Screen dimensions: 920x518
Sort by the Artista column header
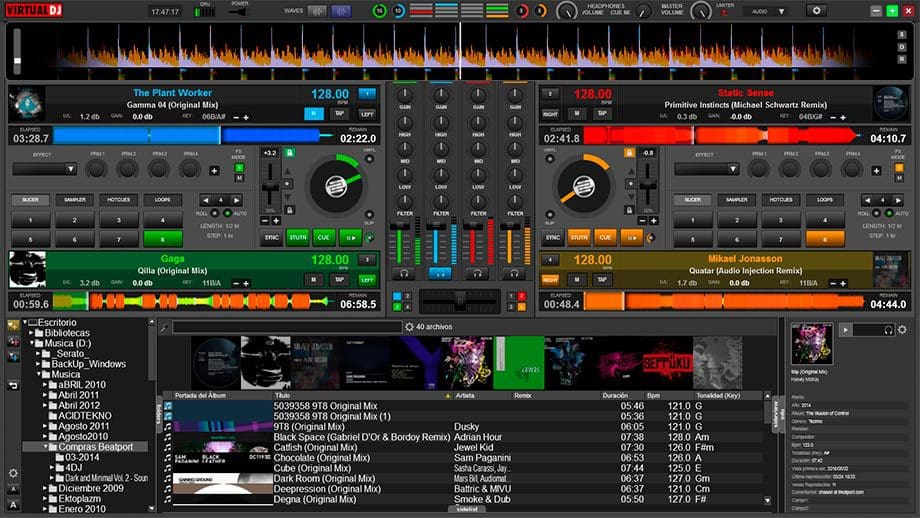[465, 396]
